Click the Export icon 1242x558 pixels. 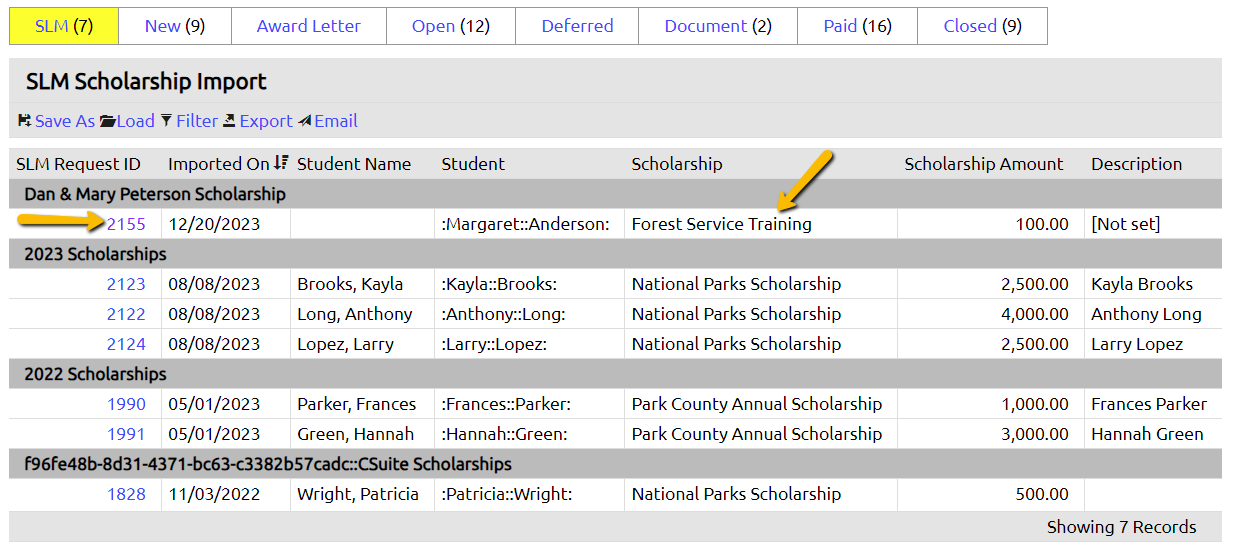[x=229, y=121]
